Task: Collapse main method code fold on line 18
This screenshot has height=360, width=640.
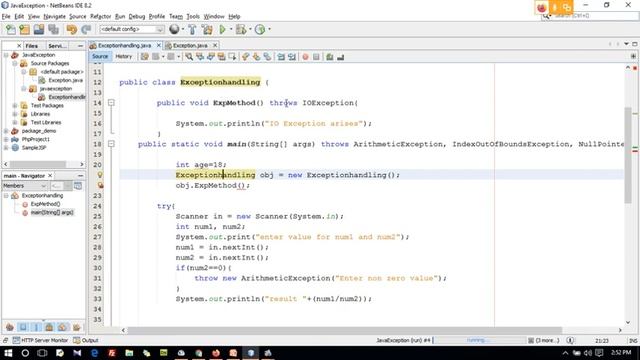Action: click(111, 144)
